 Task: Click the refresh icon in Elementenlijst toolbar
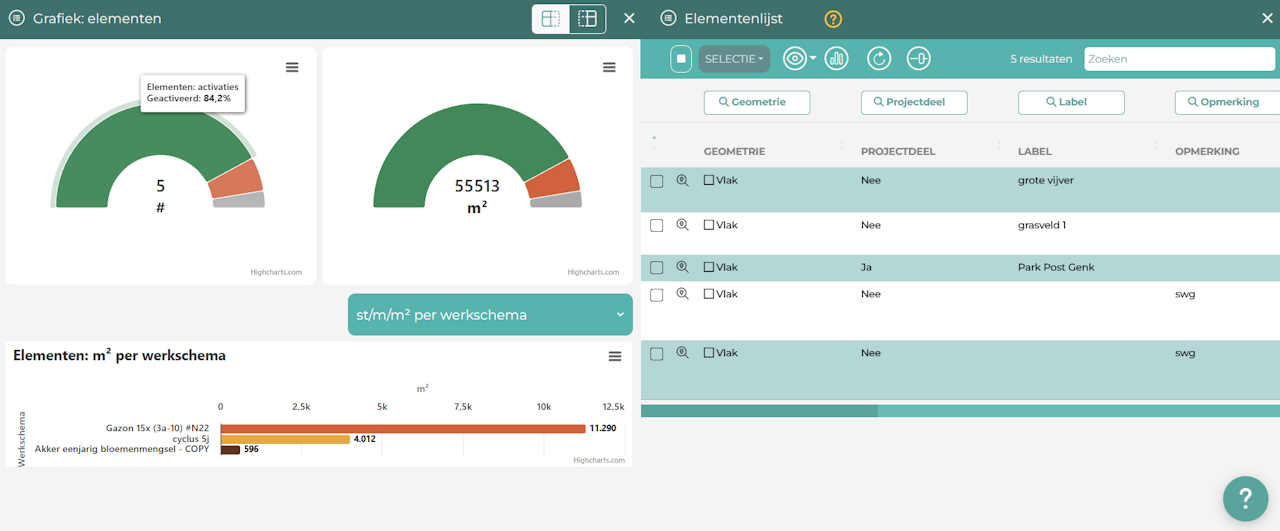878,59
